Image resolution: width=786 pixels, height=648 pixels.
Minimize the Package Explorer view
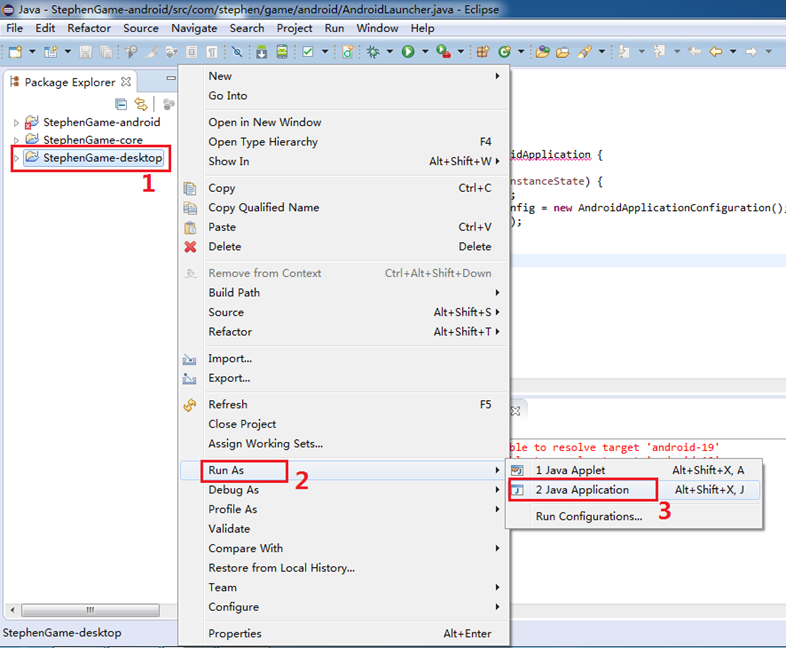[x=171, y=78]
